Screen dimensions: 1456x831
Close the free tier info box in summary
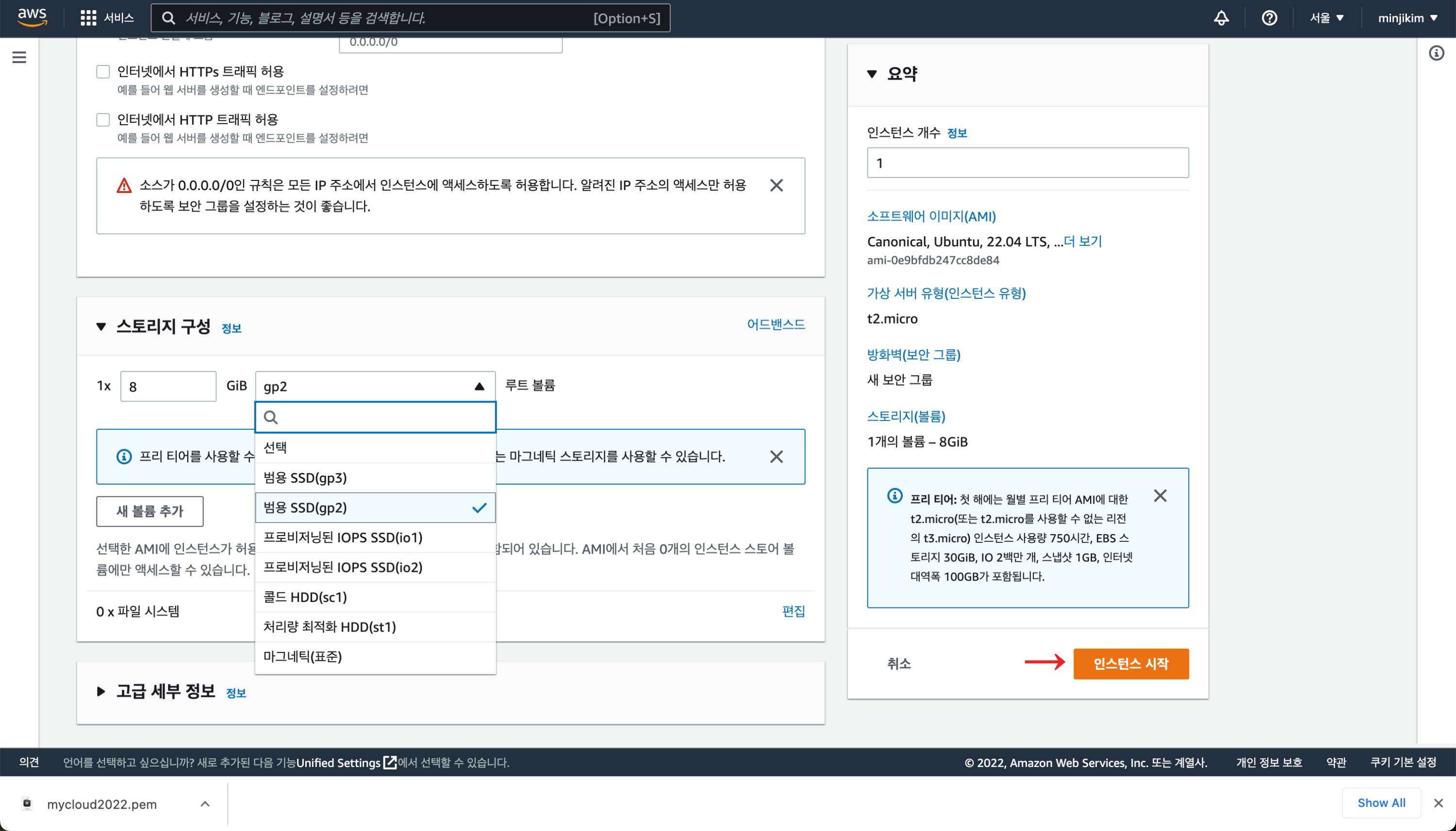point(1159,495)
